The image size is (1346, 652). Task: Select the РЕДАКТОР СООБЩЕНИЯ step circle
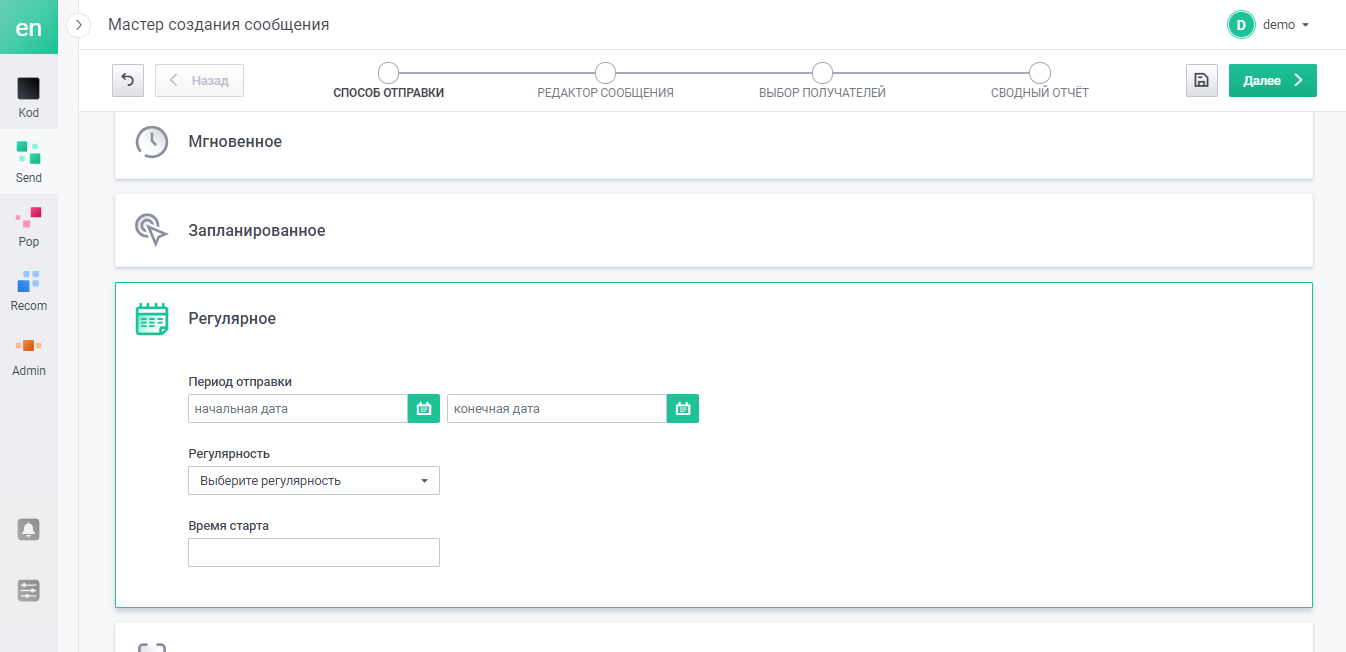(605, 73)
